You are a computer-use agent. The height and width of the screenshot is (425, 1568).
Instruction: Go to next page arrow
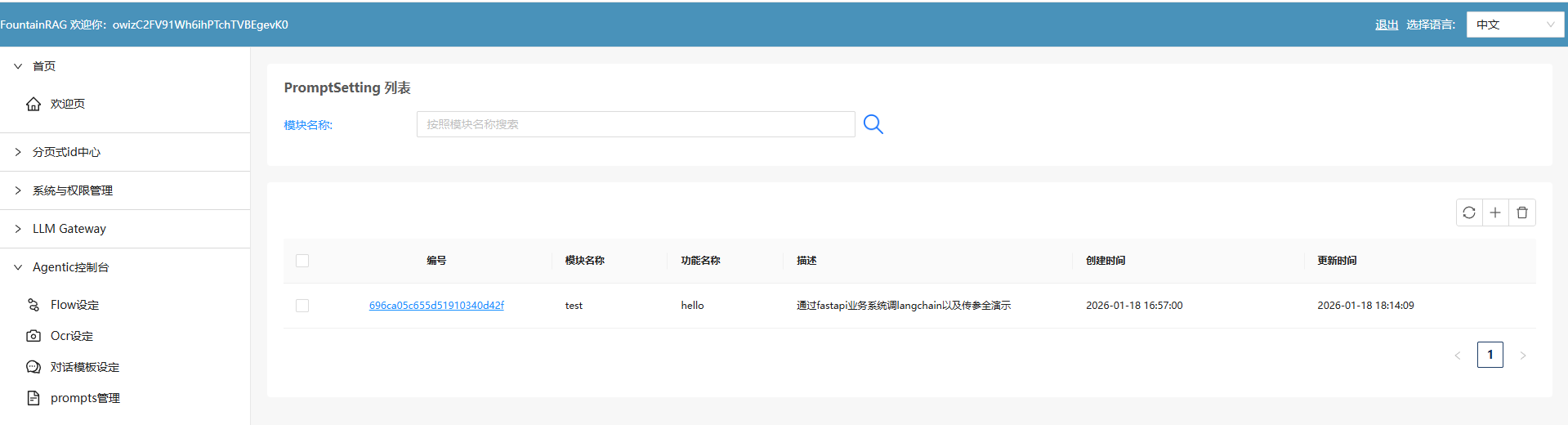(1523, 356)
